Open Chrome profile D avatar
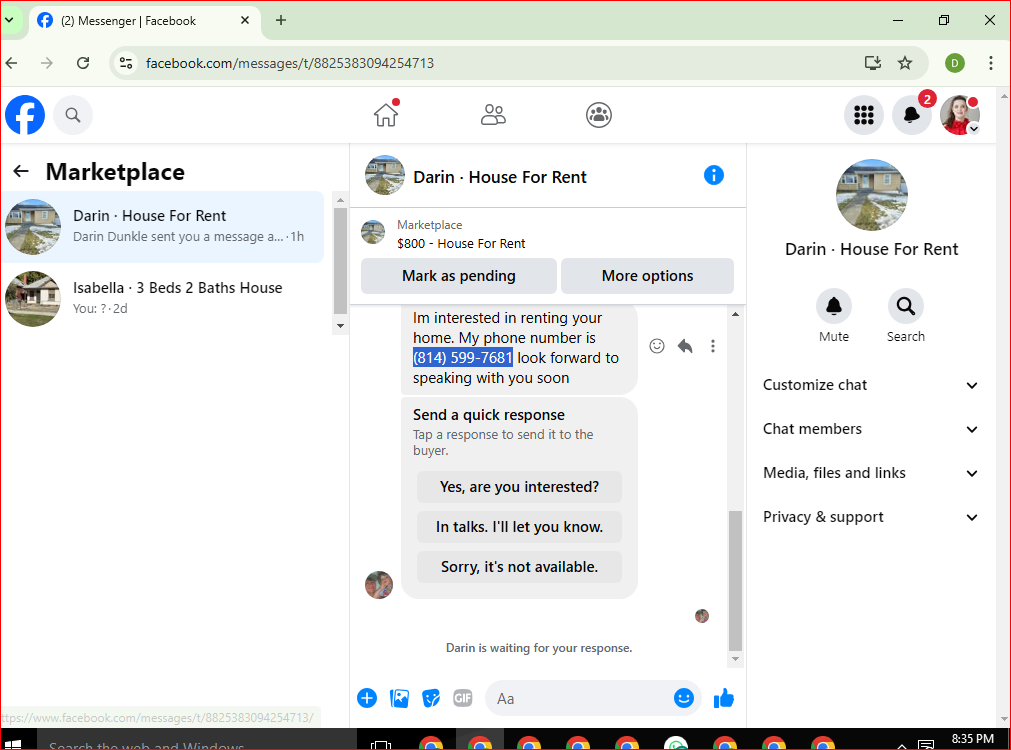This screenshot has width=1011, height=750. click(x=954, y=63)
